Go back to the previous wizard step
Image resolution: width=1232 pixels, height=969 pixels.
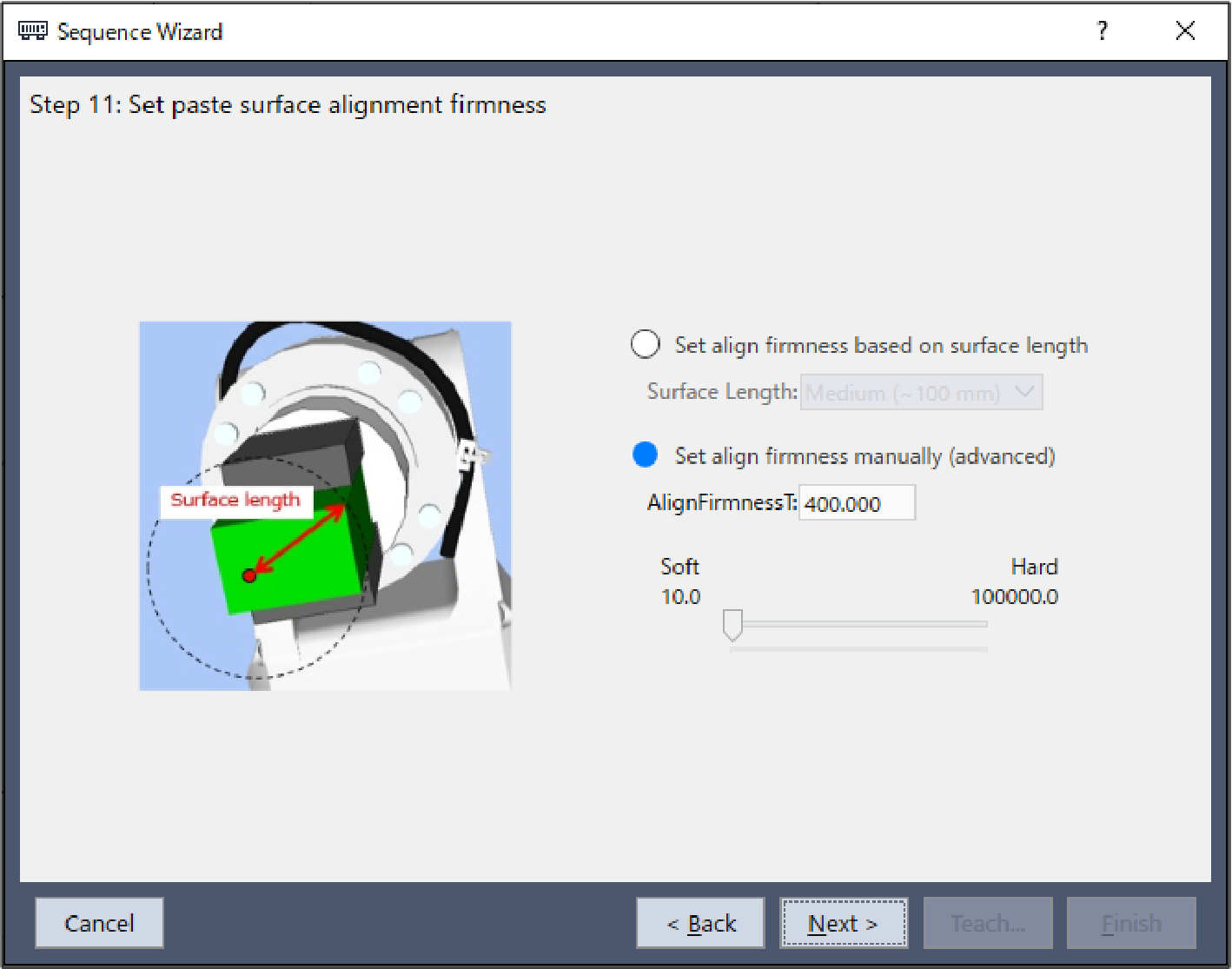point(700,923)
